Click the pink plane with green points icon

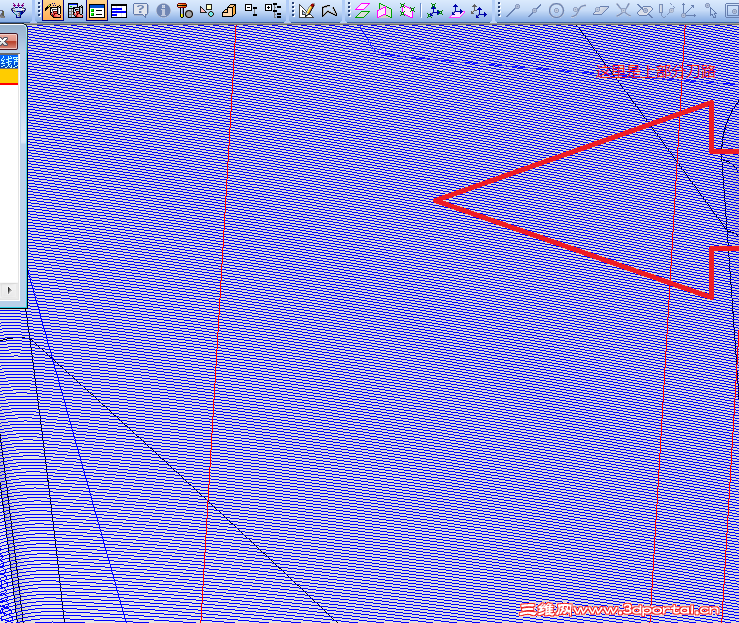click(407, 10)
